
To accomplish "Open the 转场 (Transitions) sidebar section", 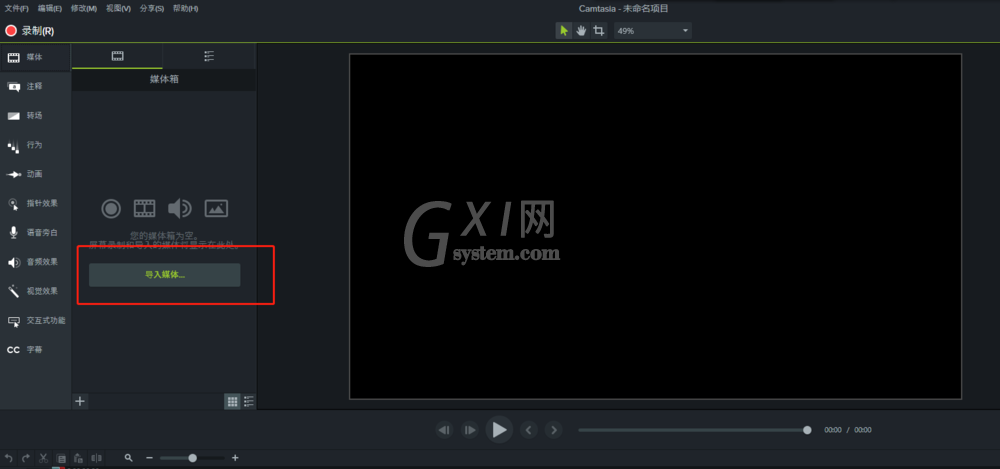I will click(x=35, y=116).
